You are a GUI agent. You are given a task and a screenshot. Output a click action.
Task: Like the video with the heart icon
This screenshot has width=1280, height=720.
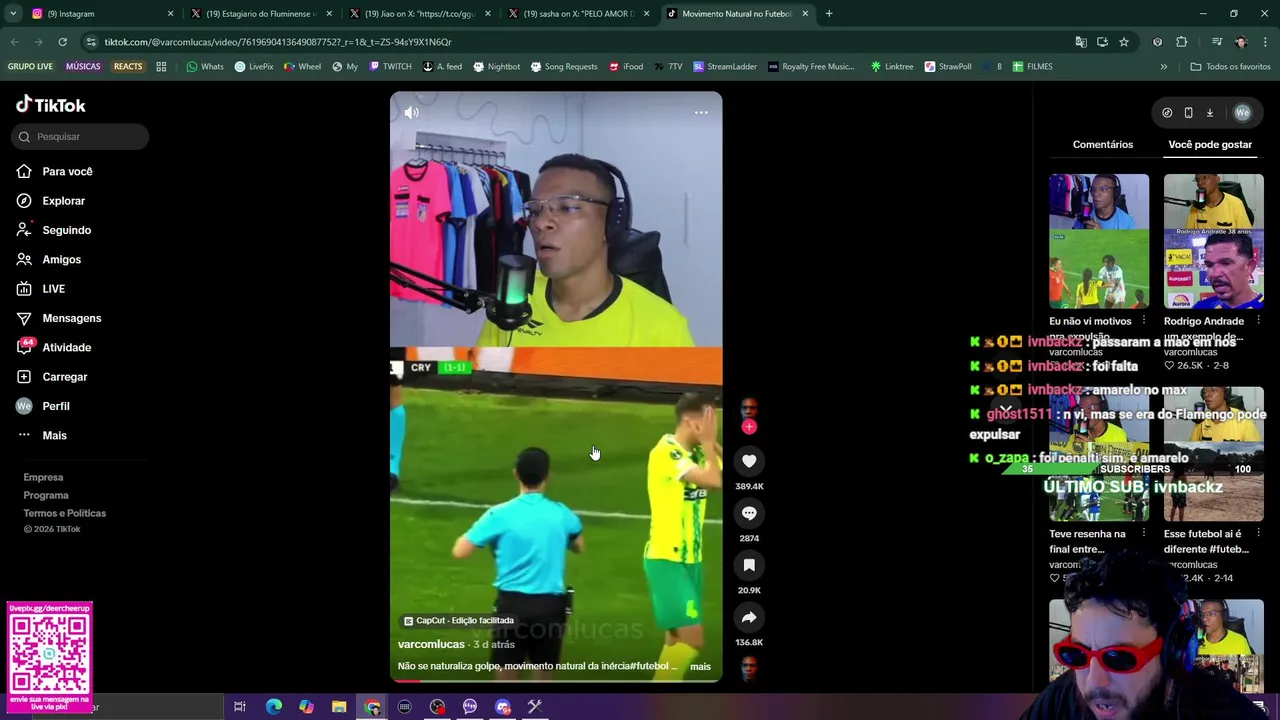coord(749,461)
